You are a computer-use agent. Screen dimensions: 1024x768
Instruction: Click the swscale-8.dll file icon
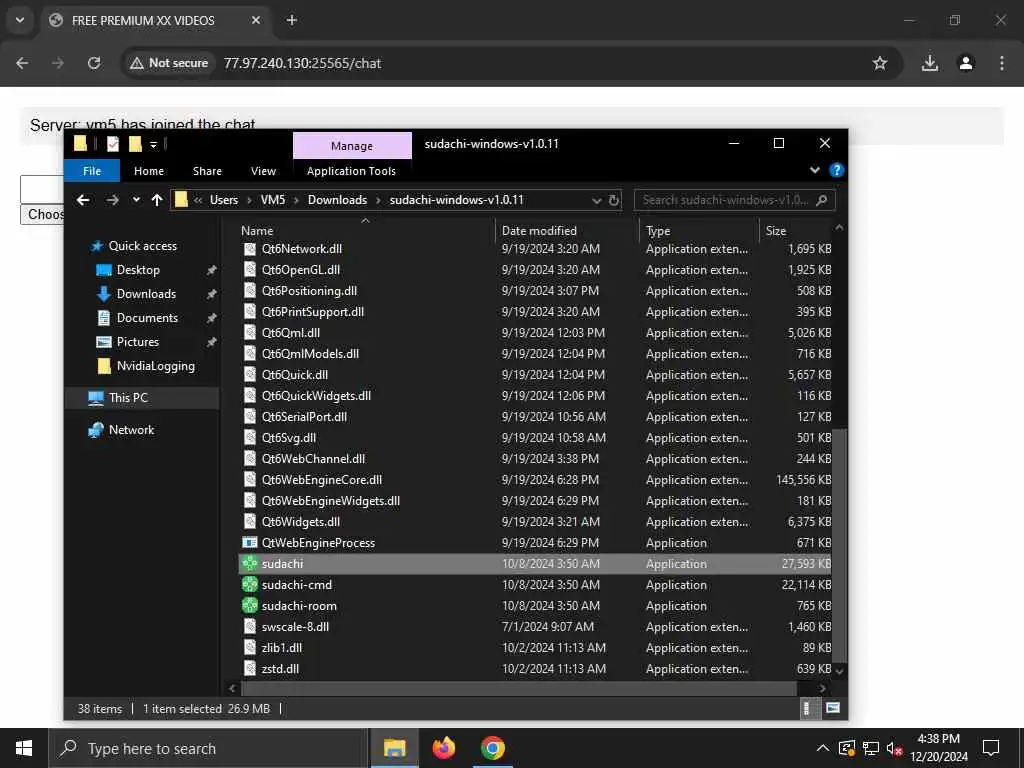tap(249, 626)
